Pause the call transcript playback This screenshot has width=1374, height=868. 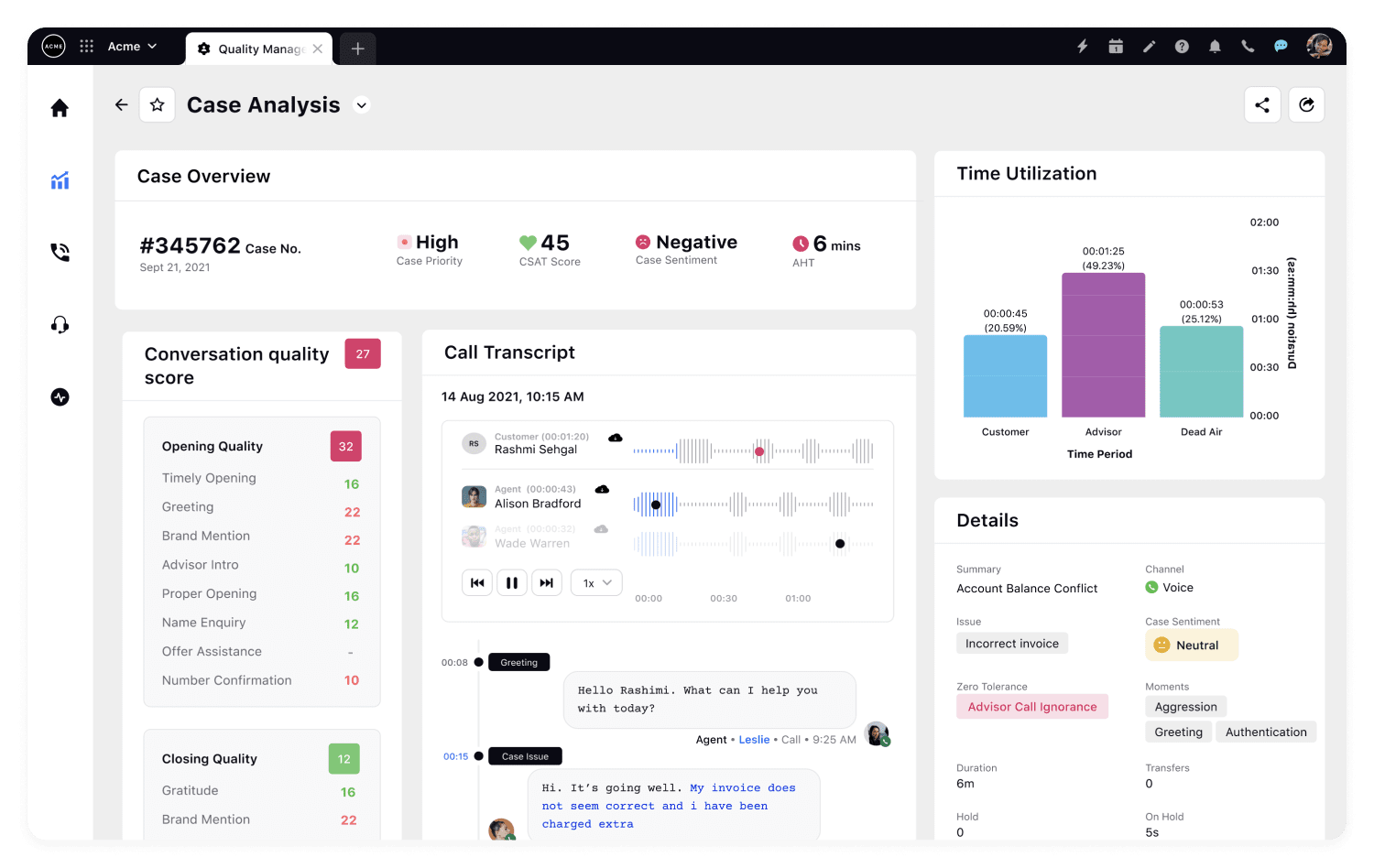click(x=512, y=582)
